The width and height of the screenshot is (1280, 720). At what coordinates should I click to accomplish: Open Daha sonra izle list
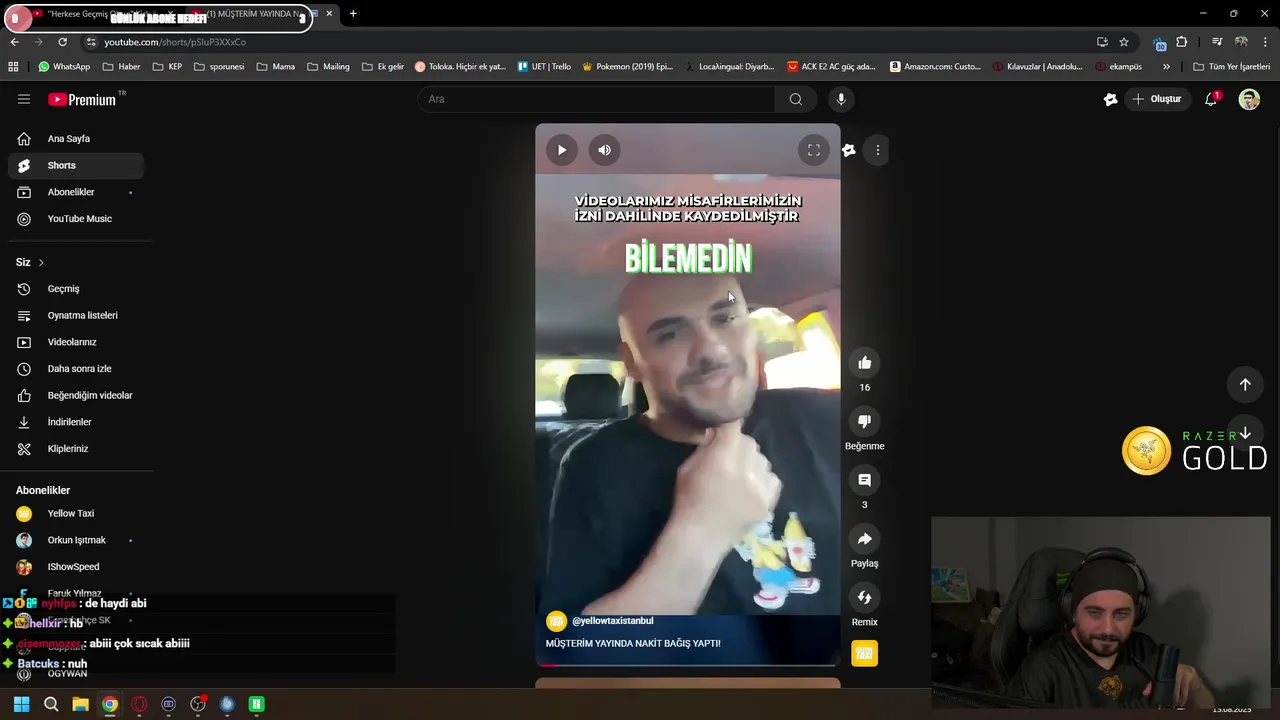coord(76,369)
